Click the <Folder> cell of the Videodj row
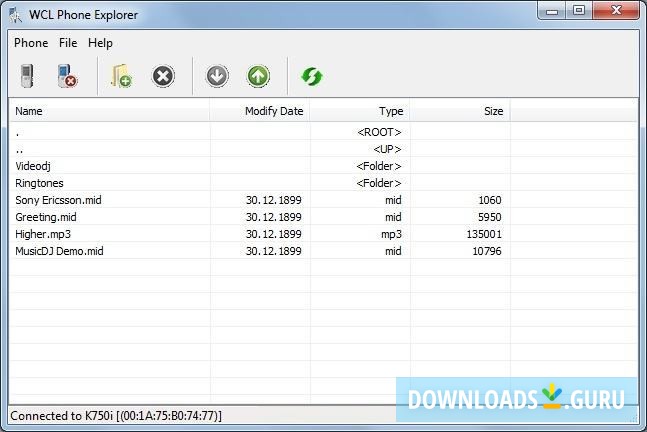This screenshot has width=647, height=432. point(379,166)
